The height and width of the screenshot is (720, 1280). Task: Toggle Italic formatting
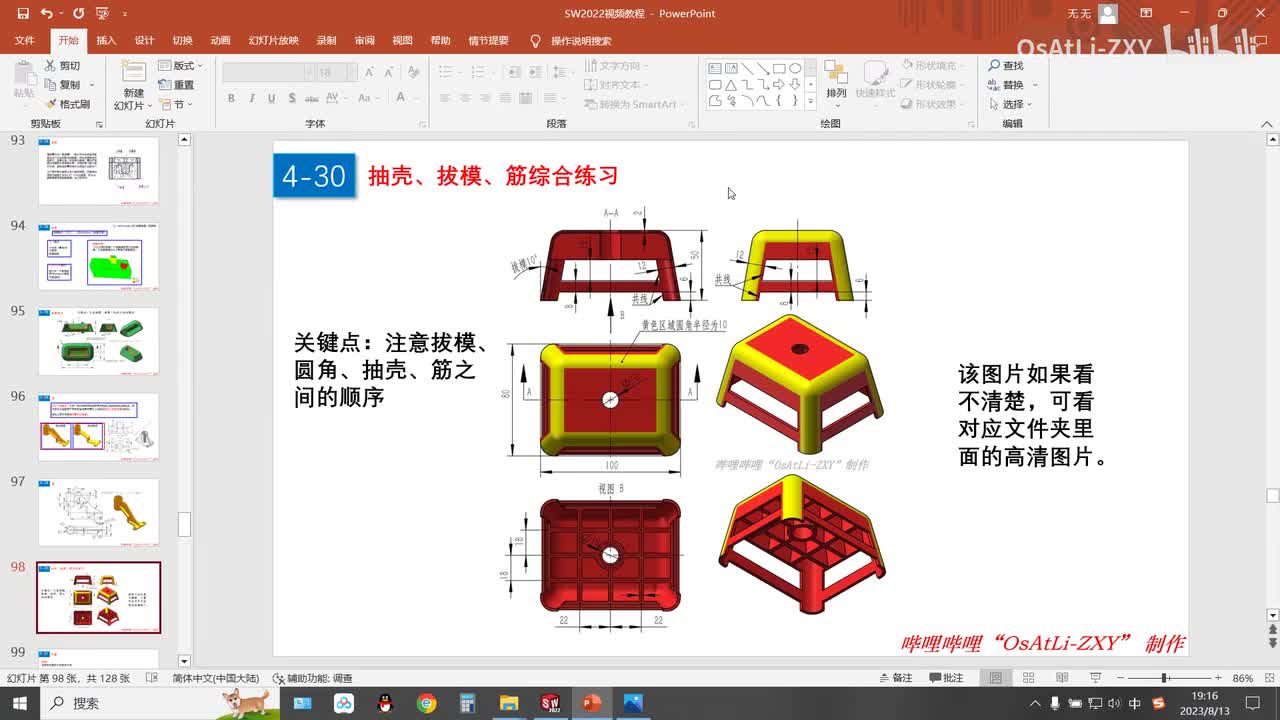coord(251,98)
